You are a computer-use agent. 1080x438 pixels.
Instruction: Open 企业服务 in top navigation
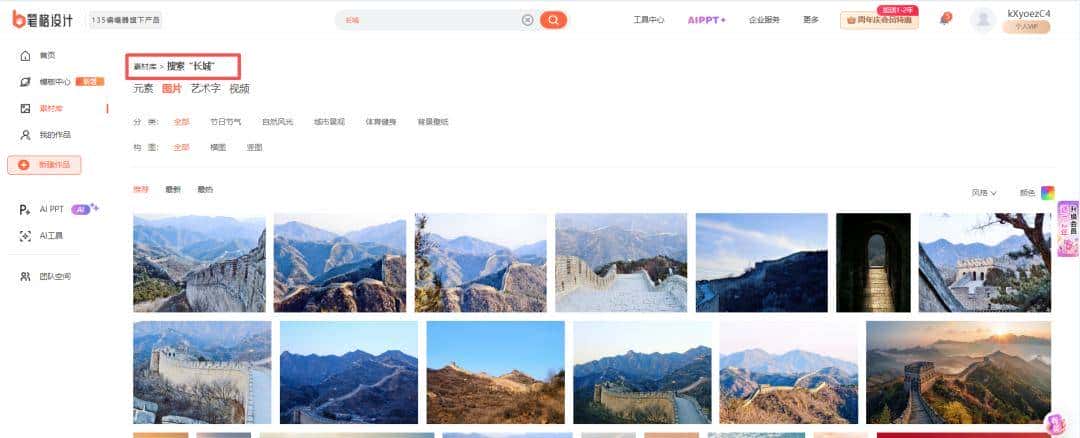(765, 20)
